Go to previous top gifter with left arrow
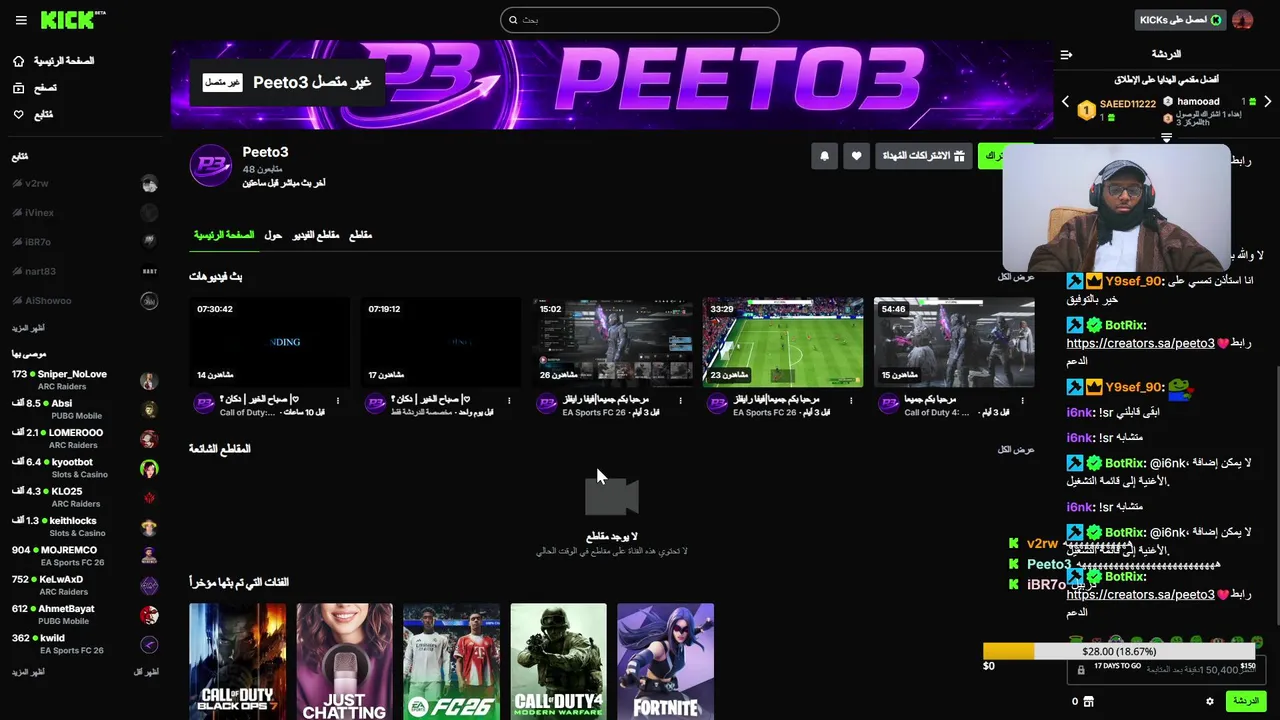This screenshot has height=720, width=1280. pyautogui.click(x=1065, y=102)
